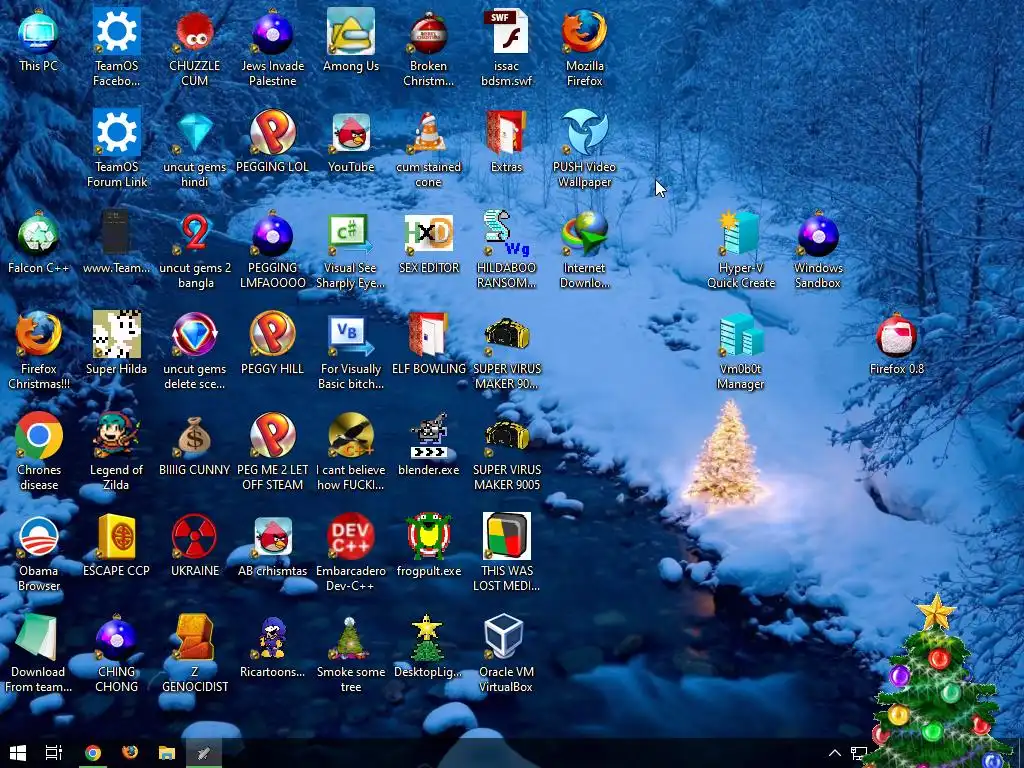Open uncut gems delete sce... icon

[x=195, y=334]
